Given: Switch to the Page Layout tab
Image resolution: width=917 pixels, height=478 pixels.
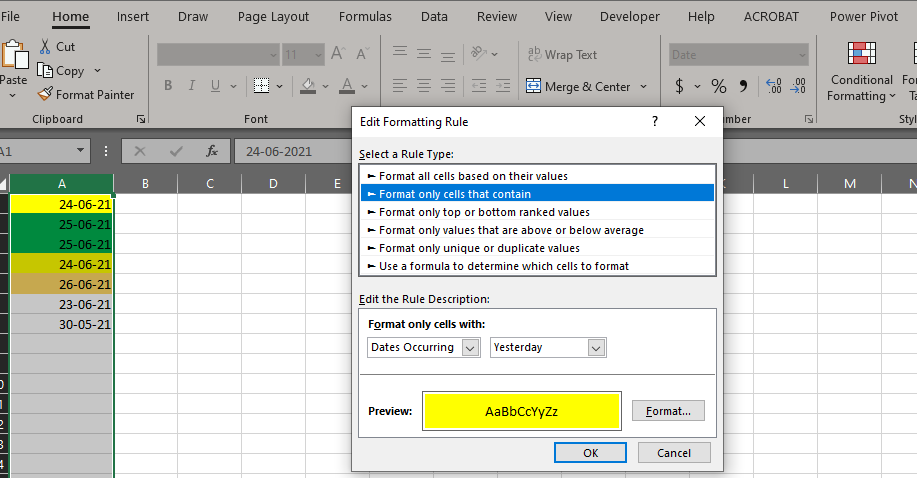Looking at the screenshot, I should coord(273,16).
